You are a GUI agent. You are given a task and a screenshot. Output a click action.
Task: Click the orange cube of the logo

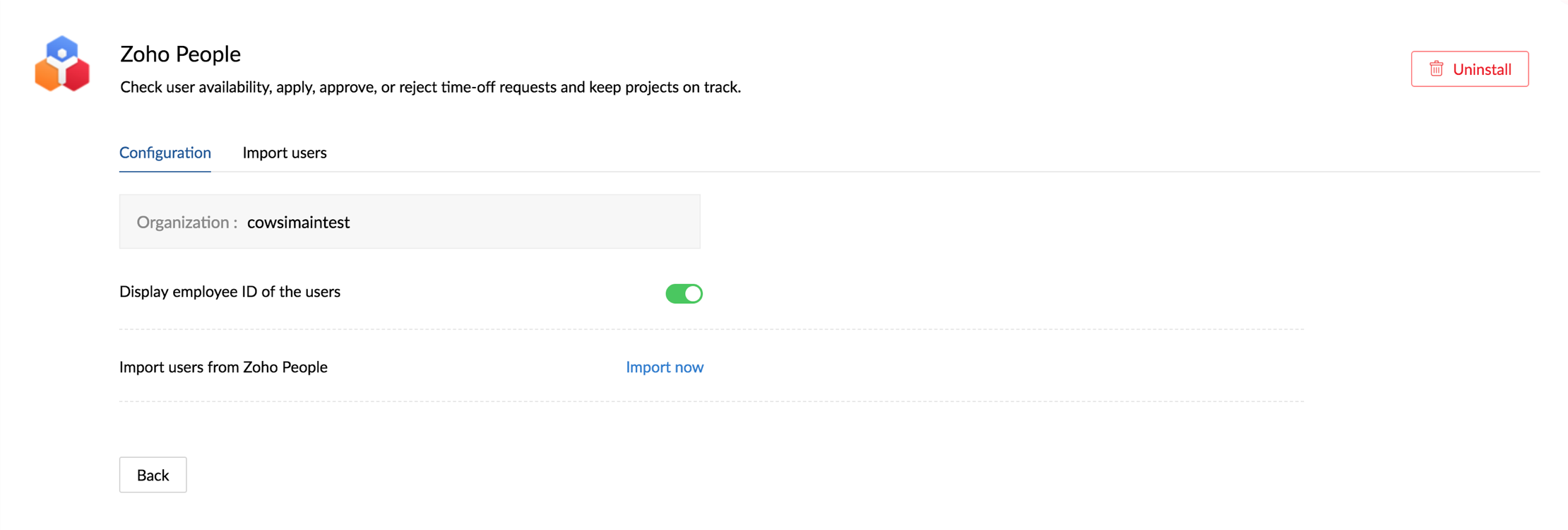[x=47, y=76]
